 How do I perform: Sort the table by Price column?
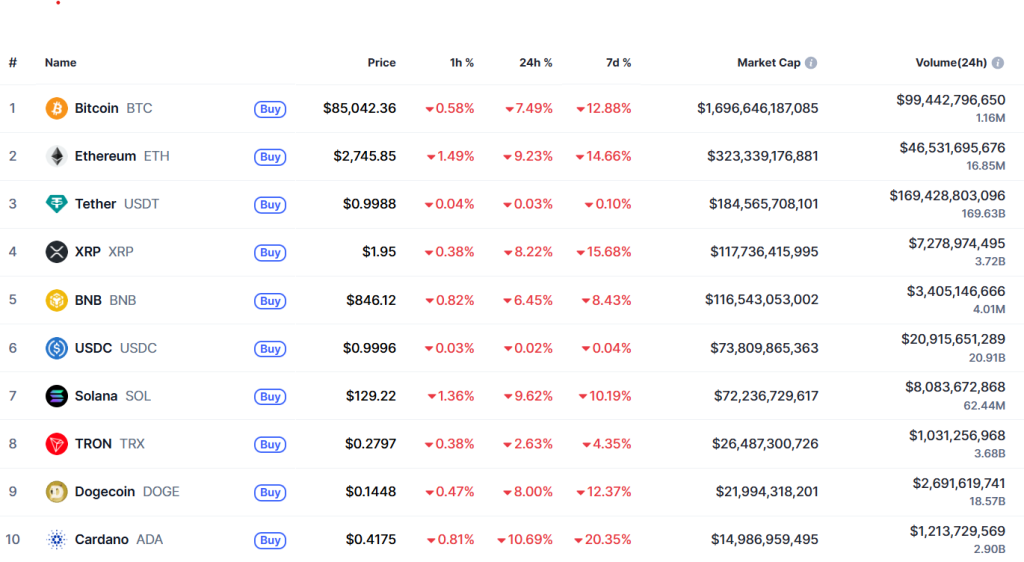pyautogui.click(x=381, y=63)
